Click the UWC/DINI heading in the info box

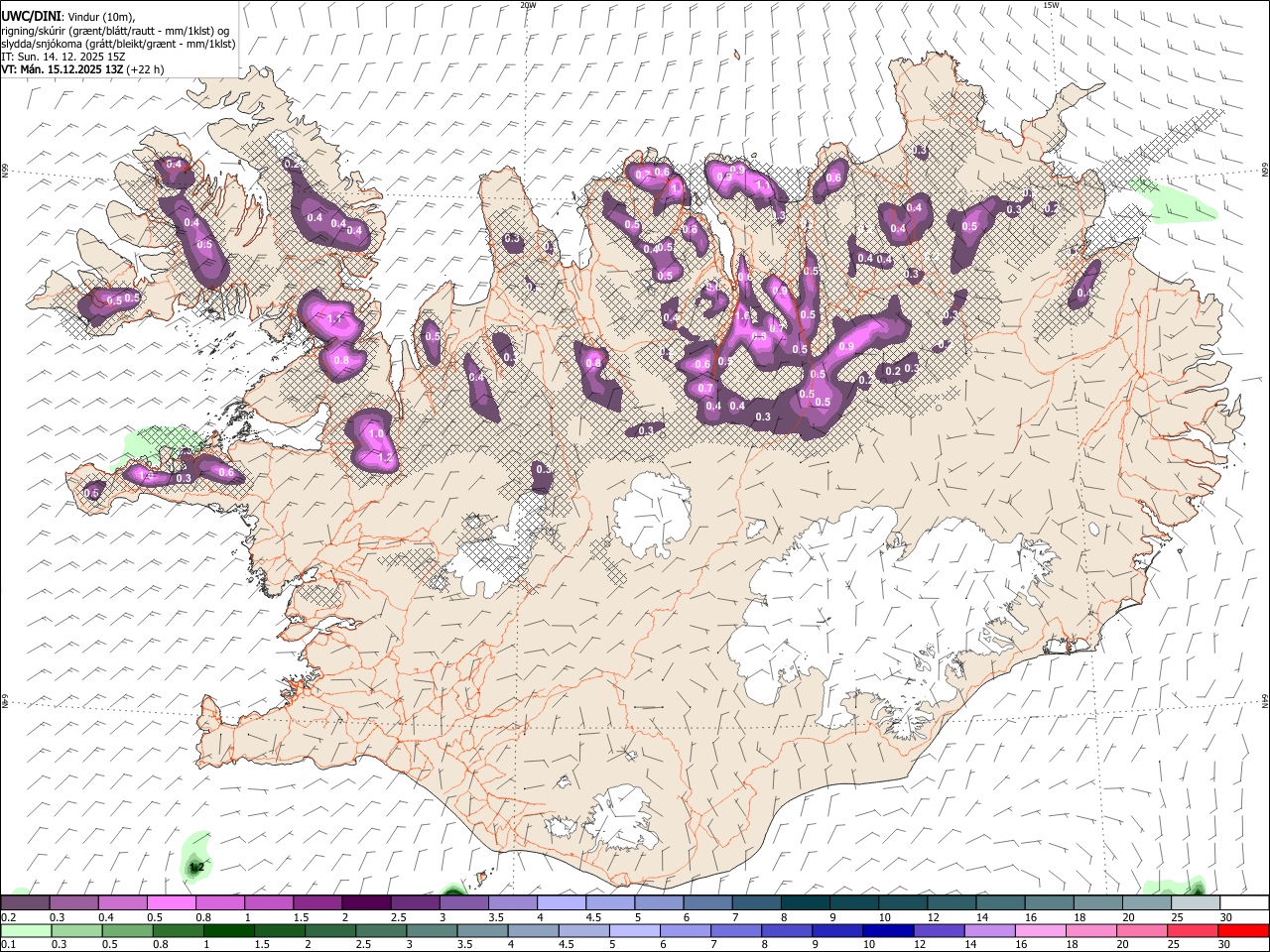point(32,17)
